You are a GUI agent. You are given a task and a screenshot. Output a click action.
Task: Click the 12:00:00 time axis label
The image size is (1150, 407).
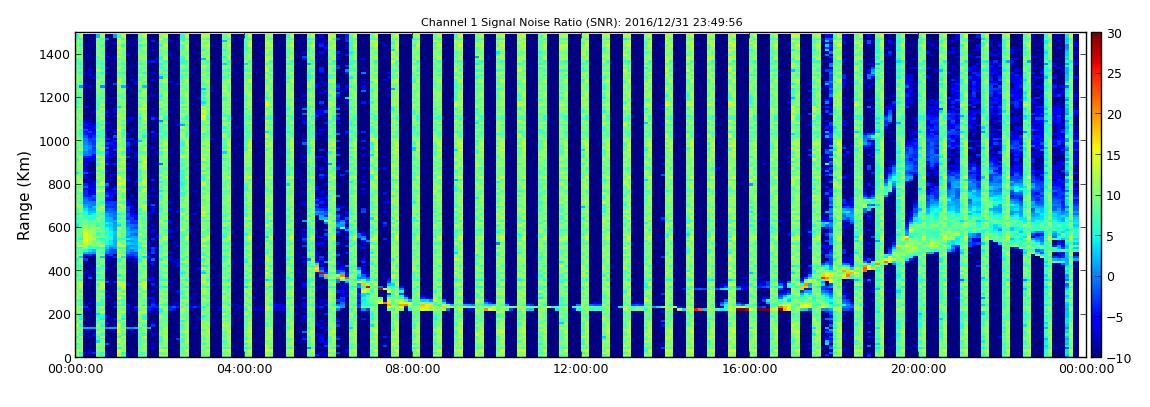pyautogui.click(x=581, y=370)
